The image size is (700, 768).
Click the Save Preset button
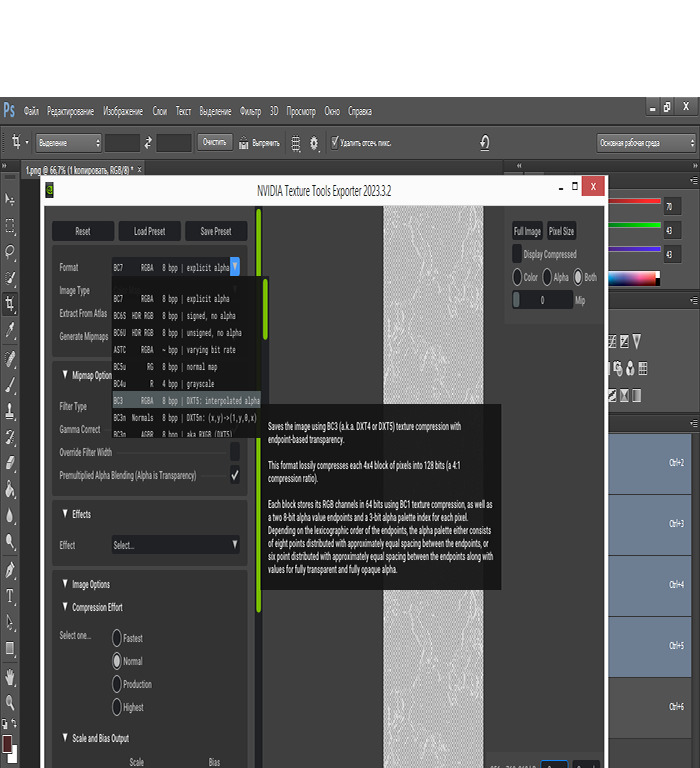pyautogui.click(x=216, y=231)
